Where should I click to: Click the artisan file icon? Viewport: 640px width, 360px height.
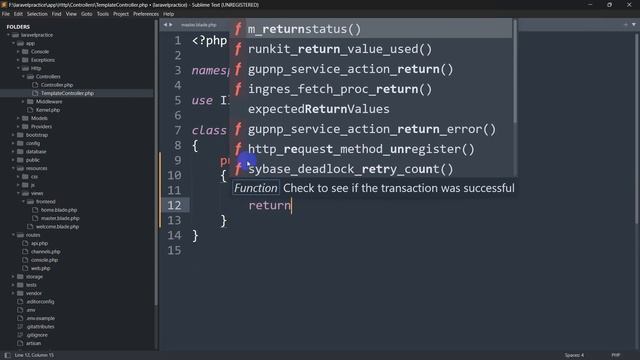click(20, 343)
